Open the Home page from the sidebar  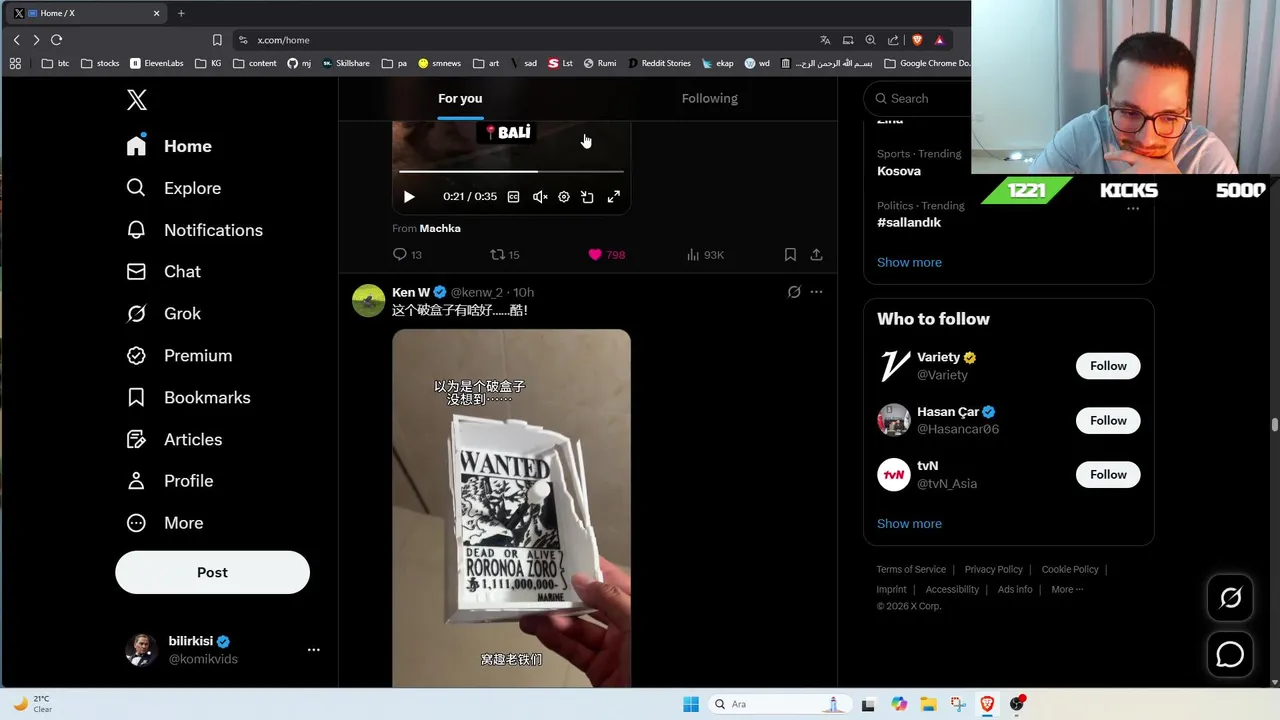coord(170,146)
